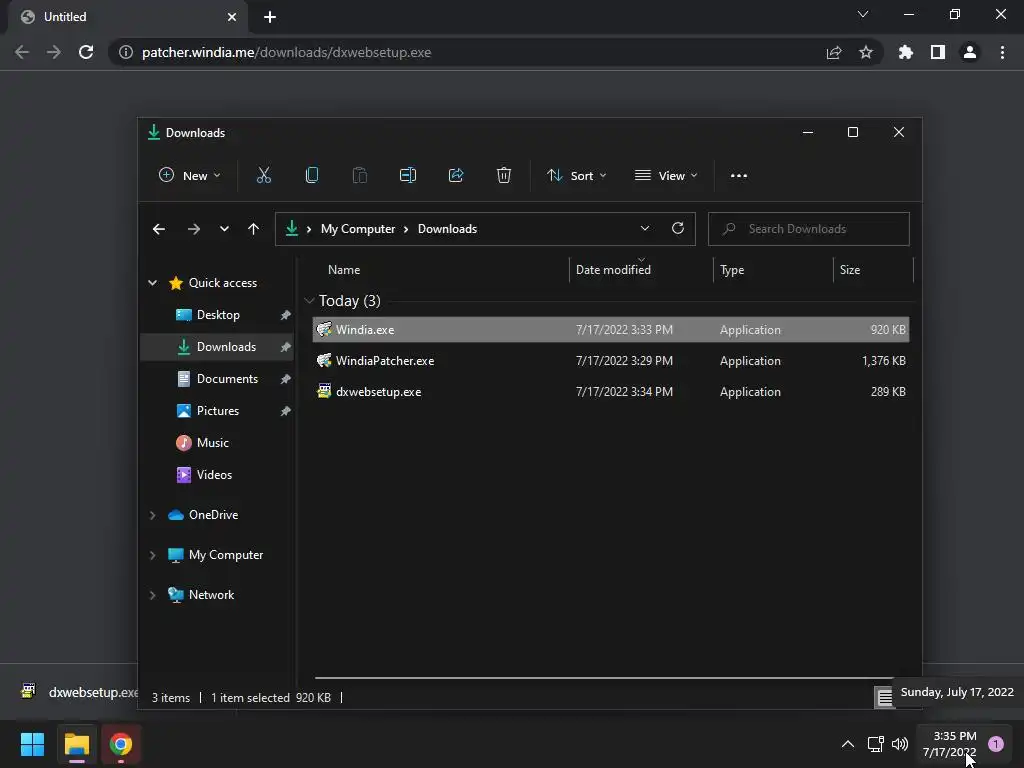Select Pictures in the sidebar
The height and width of the screenshot is (768, 1024).
pyautogui.click(x=217, y=411)
